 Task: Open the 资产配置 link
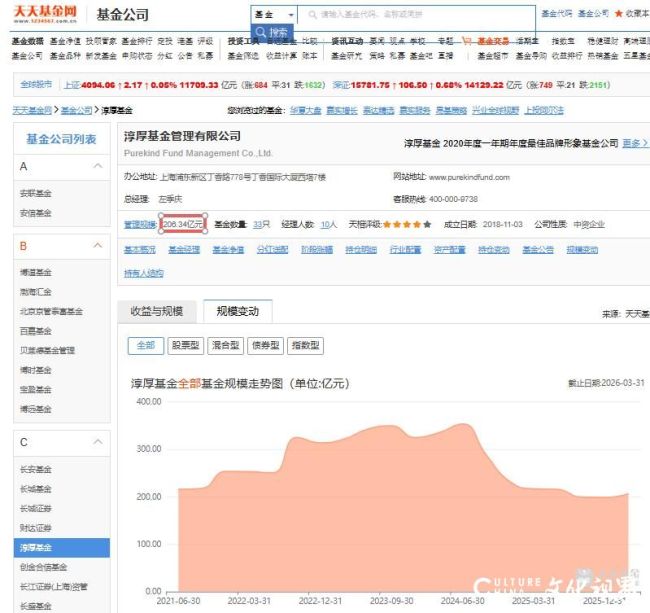tap(449, 250)
